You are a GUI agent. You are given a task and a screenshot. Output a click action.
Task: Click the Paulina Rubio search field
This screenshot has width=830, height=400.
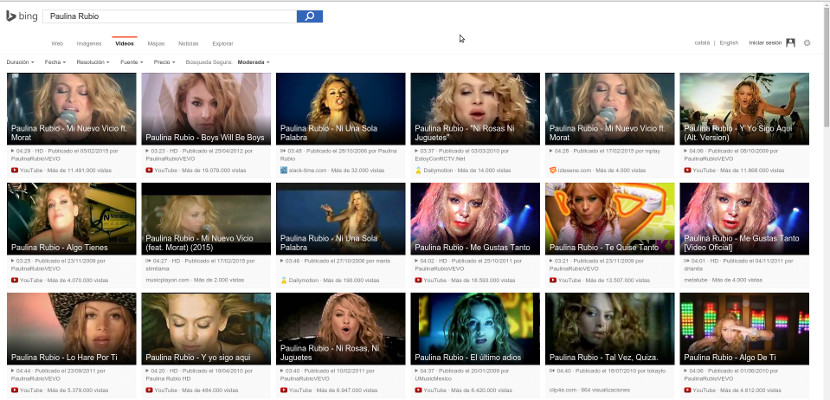coord(169,16)
